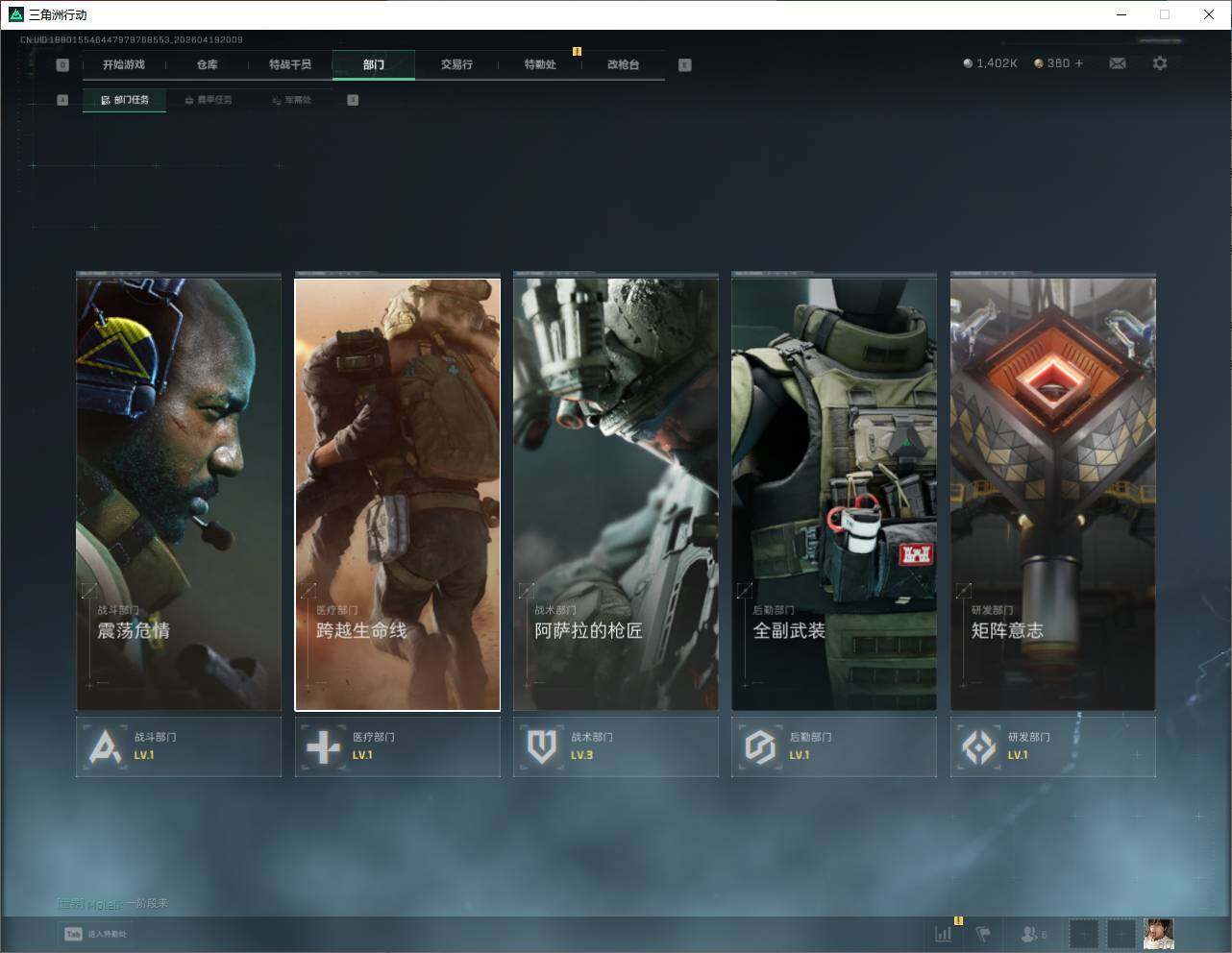Screen dimensions: 1232x953
Task: Open the 特勤处 tab
Action: click(540, 64)
